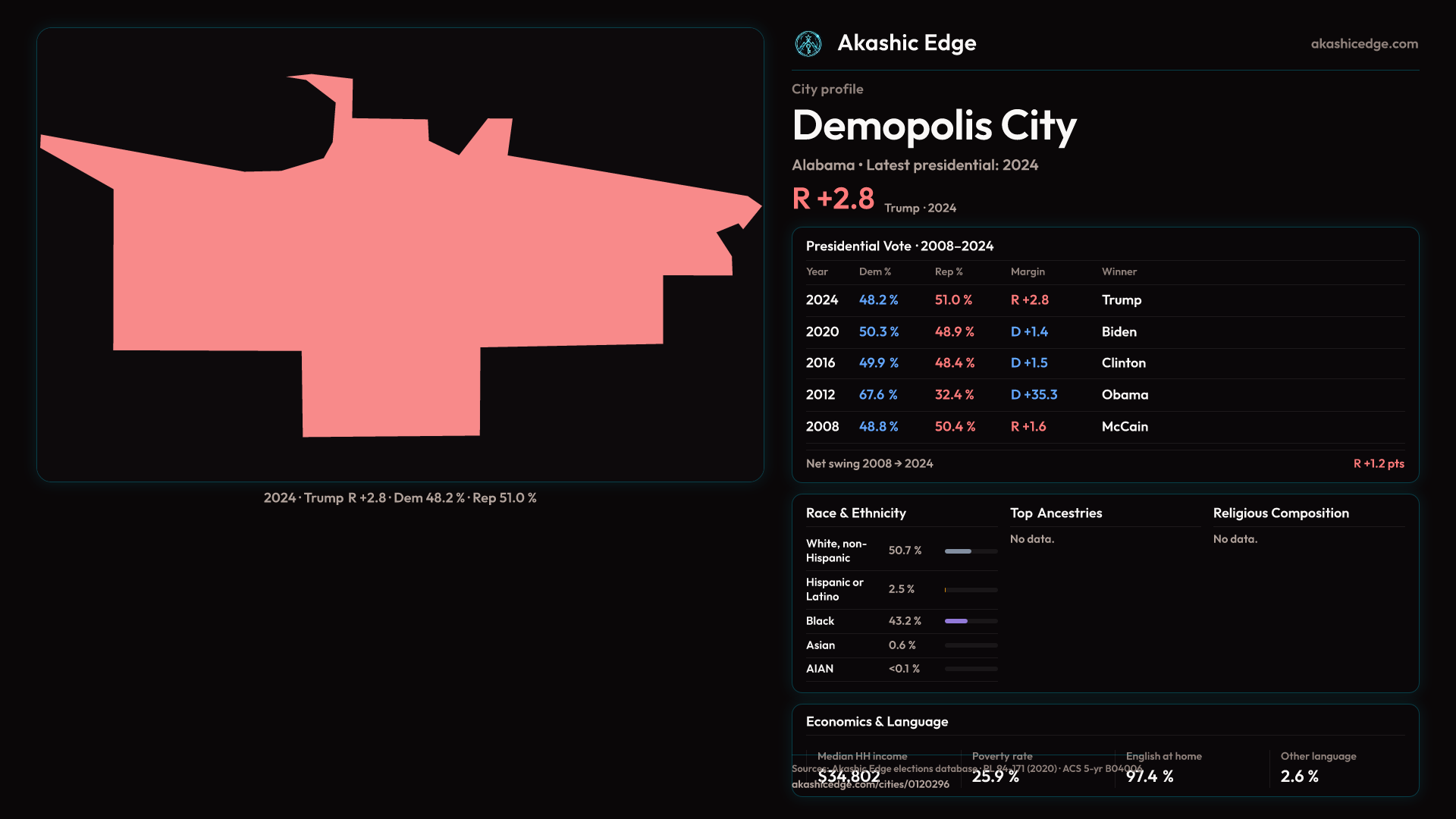Click the Race & Ethnicity heading
The image size is (1456, 819).
855,513
